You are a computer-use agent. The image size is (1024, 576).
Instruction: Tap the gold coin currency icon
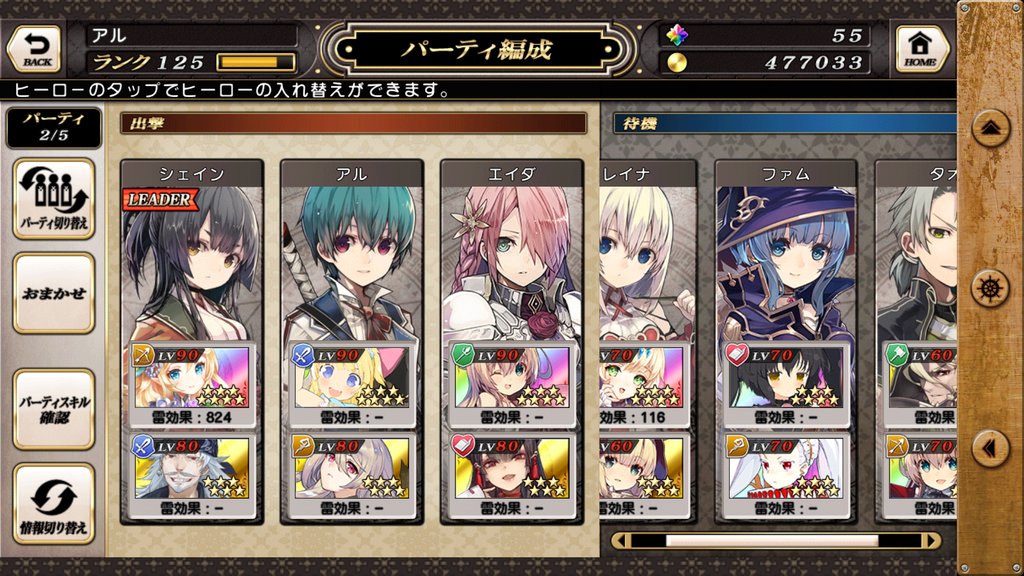[x=677, y=63]
